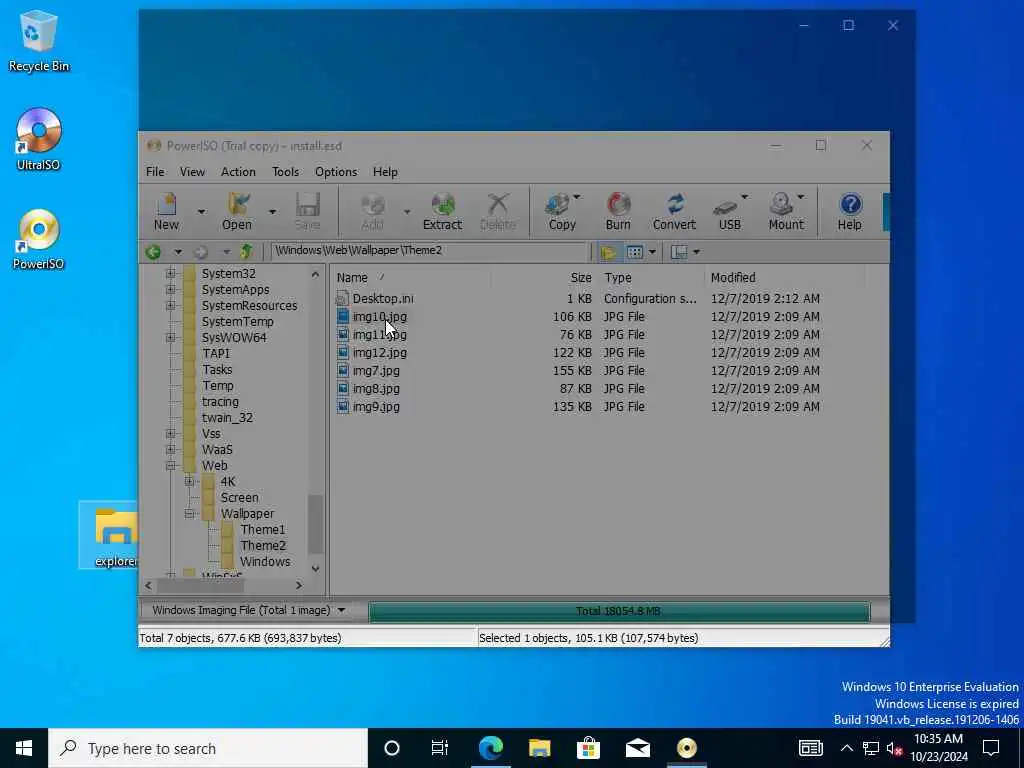This screenshot has width=1024, height=768.
Task: Click the New toolbar icon
Action: pyautogui.click(x=167, y=211)
